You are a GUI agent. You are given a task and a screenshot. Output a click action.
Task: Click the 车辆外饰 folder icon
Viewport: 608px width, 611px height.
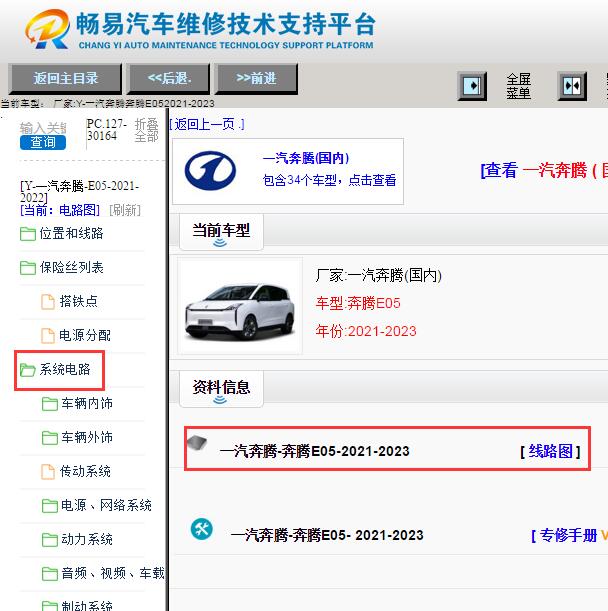click(49, 438)
